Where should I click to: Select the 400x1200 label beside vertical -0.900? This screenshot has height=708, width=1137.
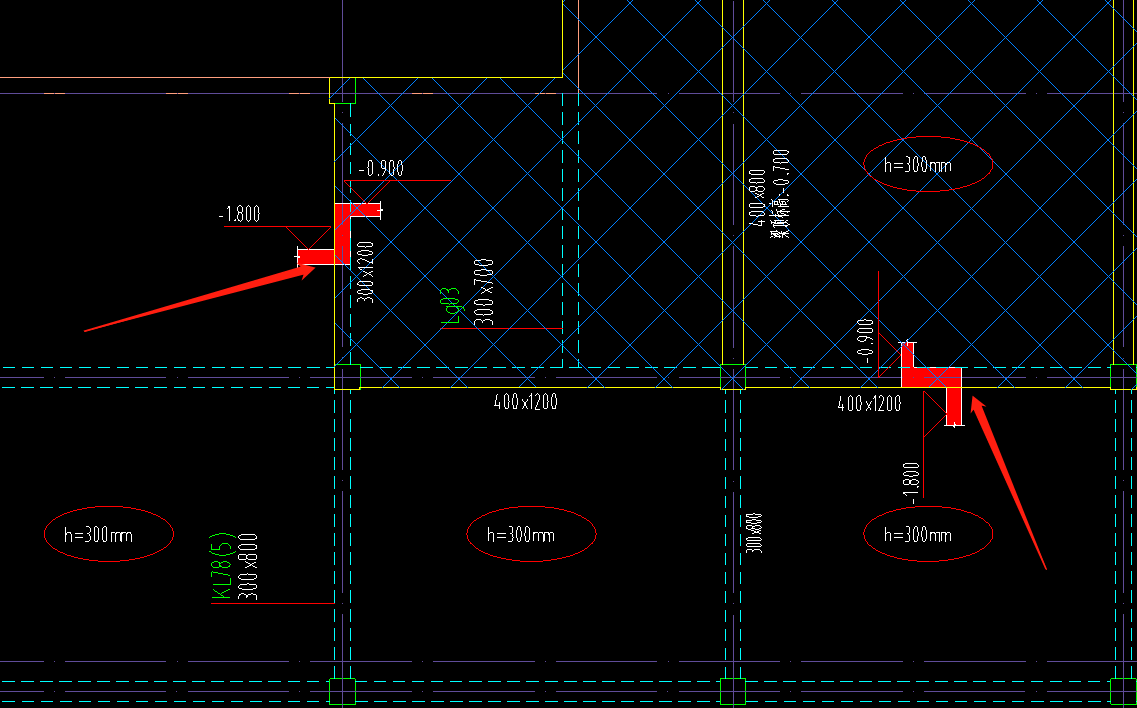[869, 403]
